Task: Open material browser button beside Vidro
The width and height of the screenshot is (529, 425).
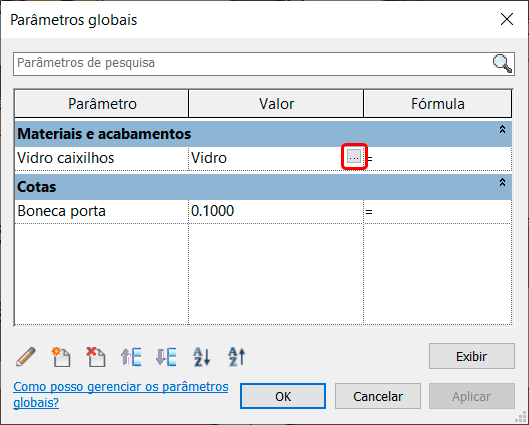Action: pyautogui.click(x=354, y=157)
